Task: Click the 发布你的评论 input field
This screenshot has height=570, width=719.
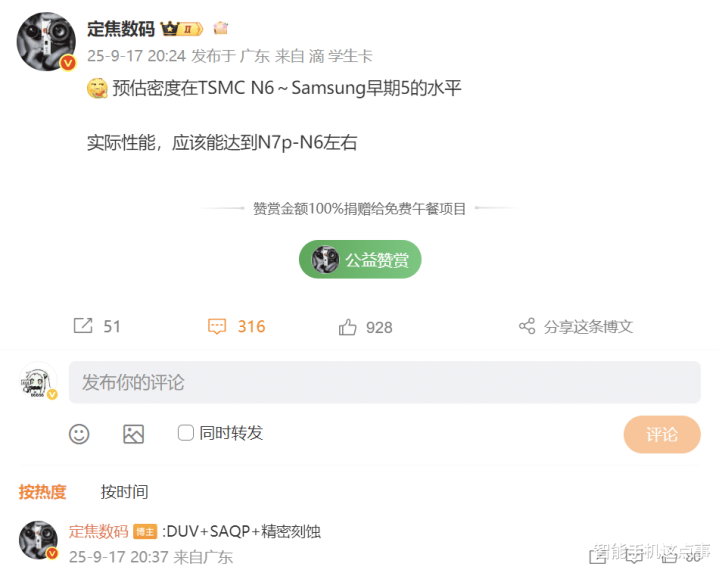Action: click(385, 382)
